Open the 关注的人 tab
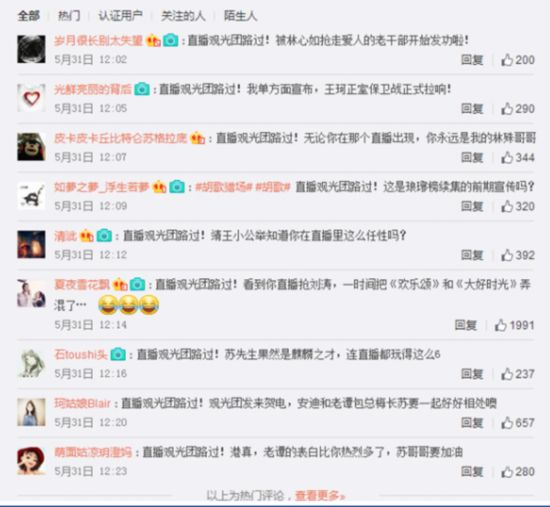550x507 pixels. (x=183, y=15)
